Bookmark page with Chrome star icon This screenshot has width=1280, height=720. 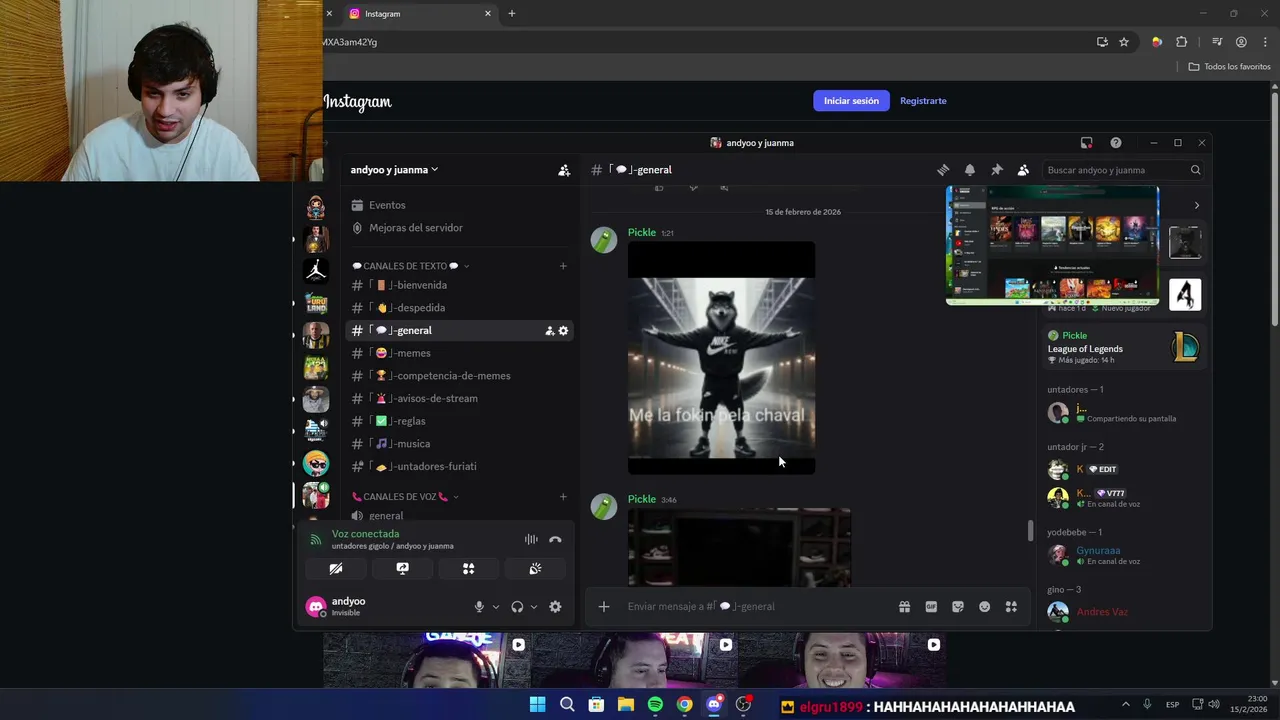click(1124, 42)
